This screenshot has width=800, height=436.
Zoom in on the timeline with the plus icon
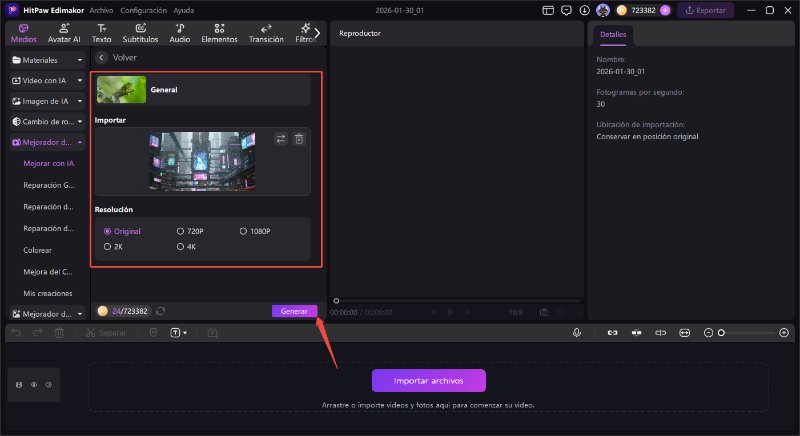coord(784,332)
